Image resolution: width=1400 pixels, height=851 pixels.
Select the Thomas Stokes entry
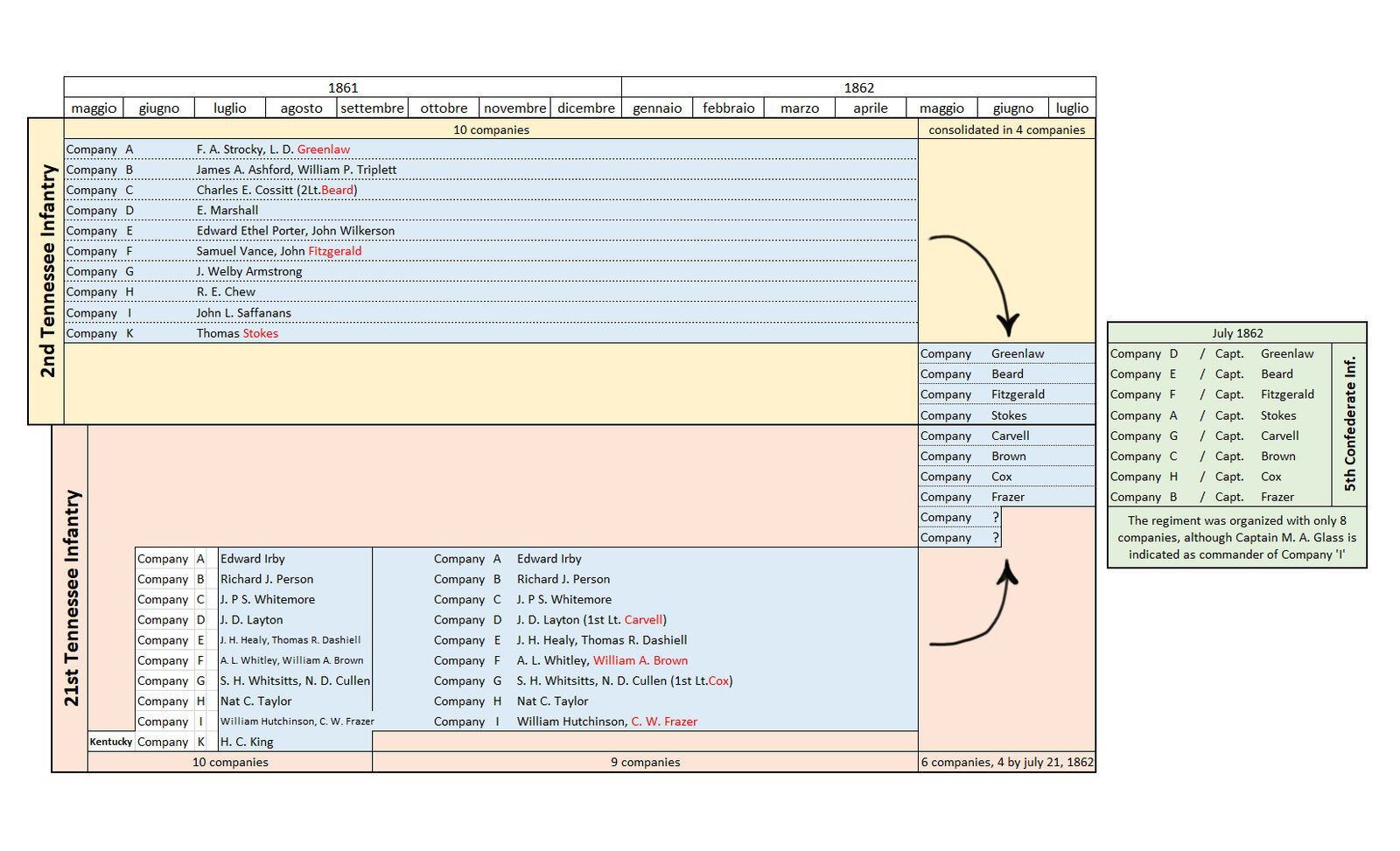click(237, 333)
